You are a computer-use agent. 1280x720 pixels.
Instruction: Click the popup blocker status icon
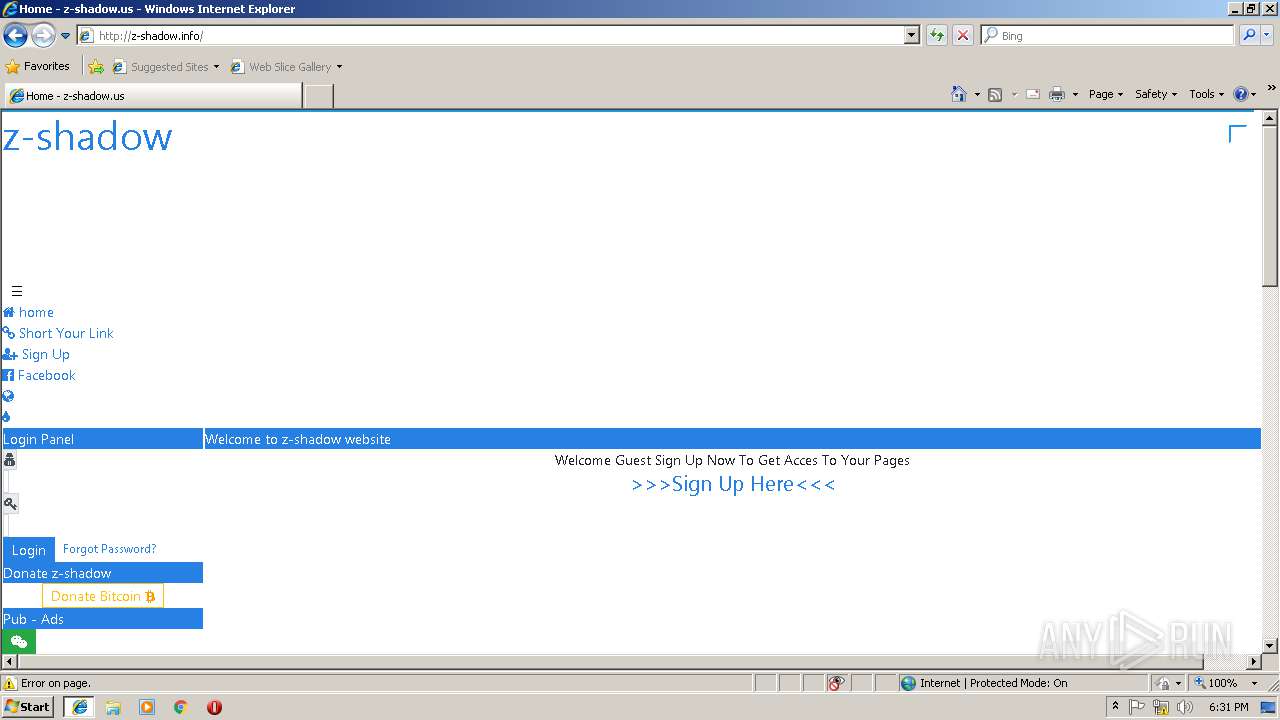pyautogui.click(x=836, y=683)
